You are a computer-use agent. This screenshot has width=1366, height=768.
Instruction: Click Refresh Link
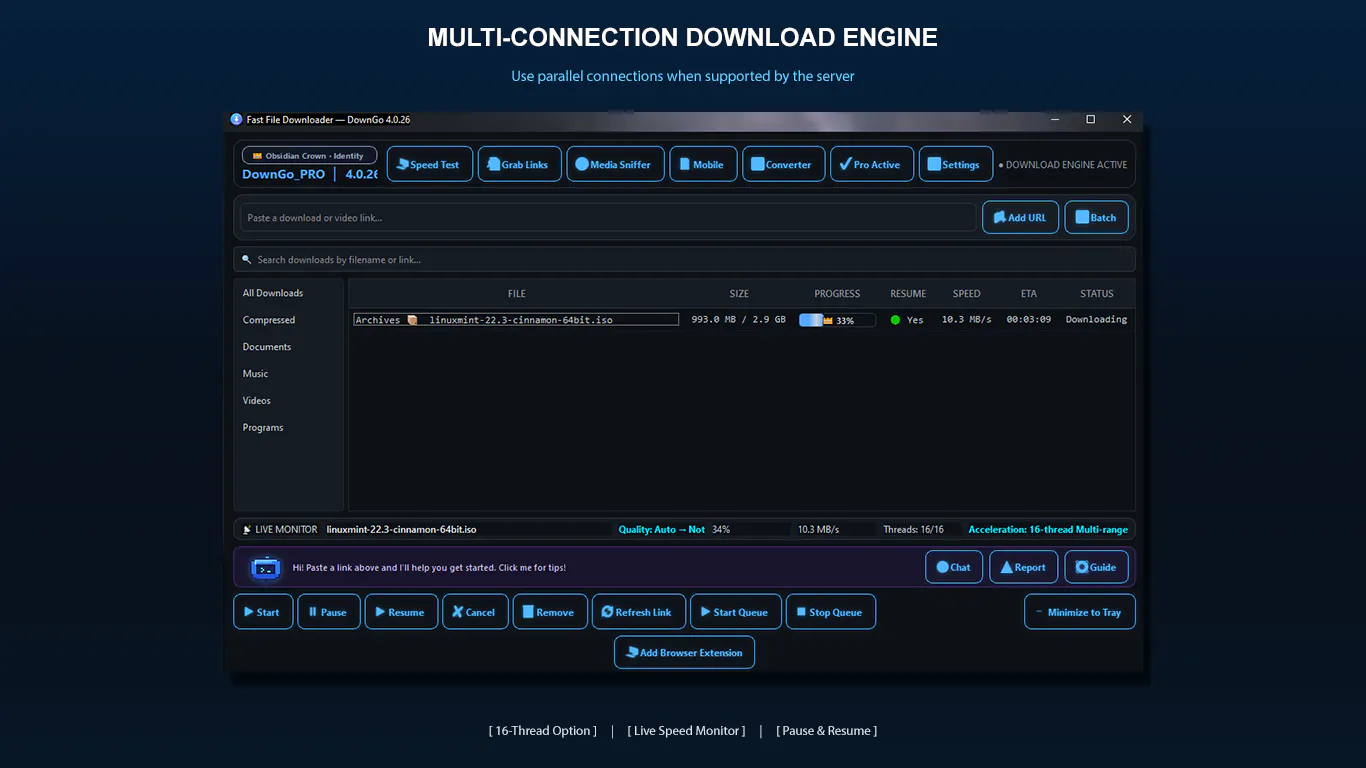638,612
